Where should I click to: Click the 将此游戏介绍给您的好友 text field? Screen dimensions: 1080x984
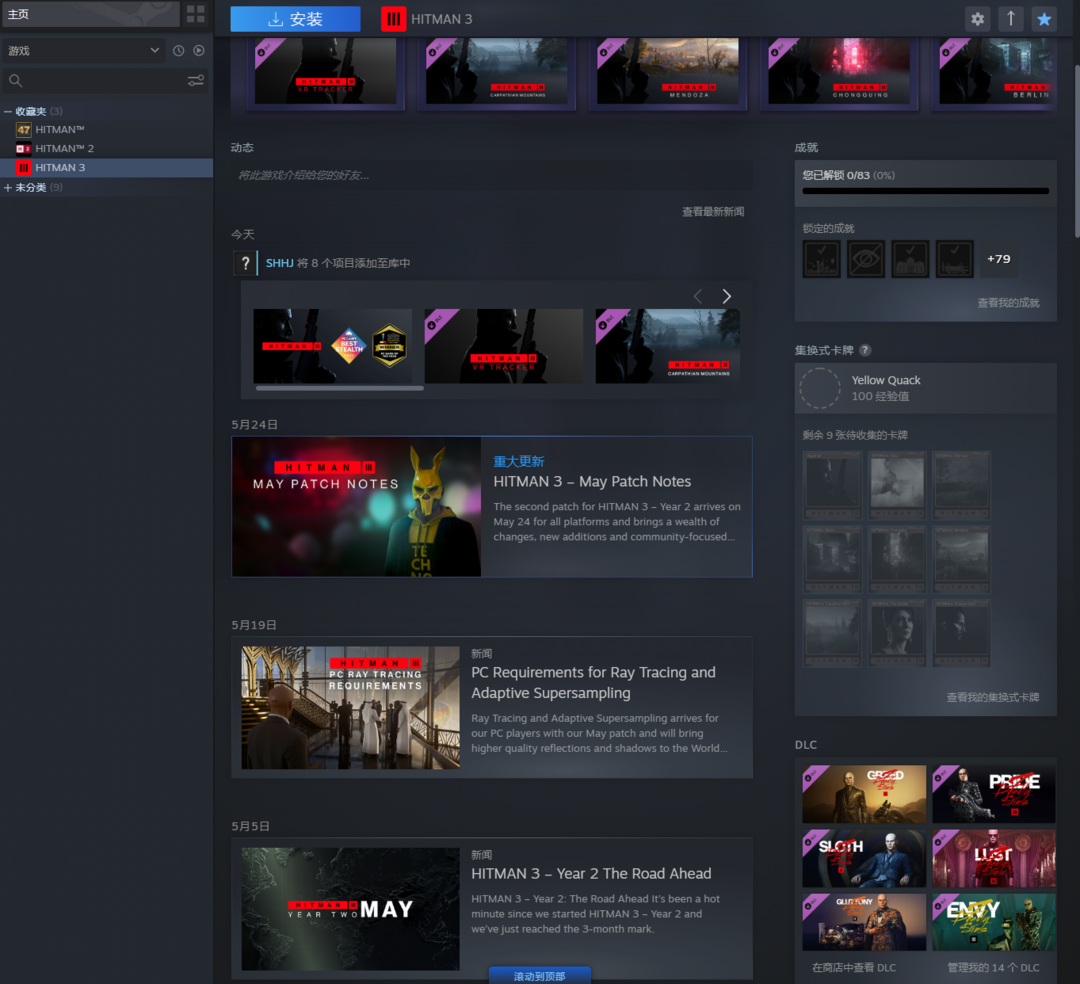tap(491, 175)
